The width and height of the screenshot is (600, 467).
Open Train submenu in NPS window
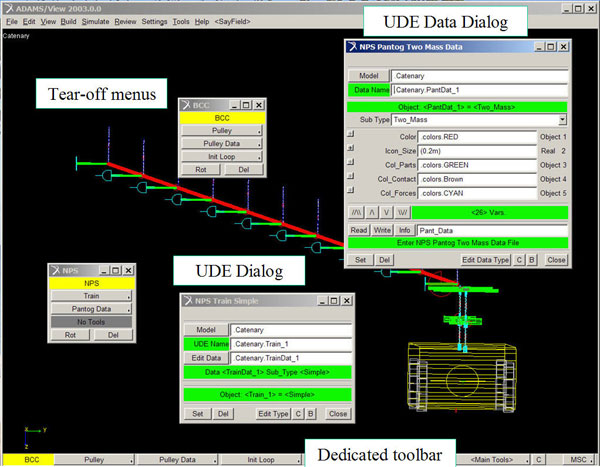pyautogui.click(x=91, y=296)
